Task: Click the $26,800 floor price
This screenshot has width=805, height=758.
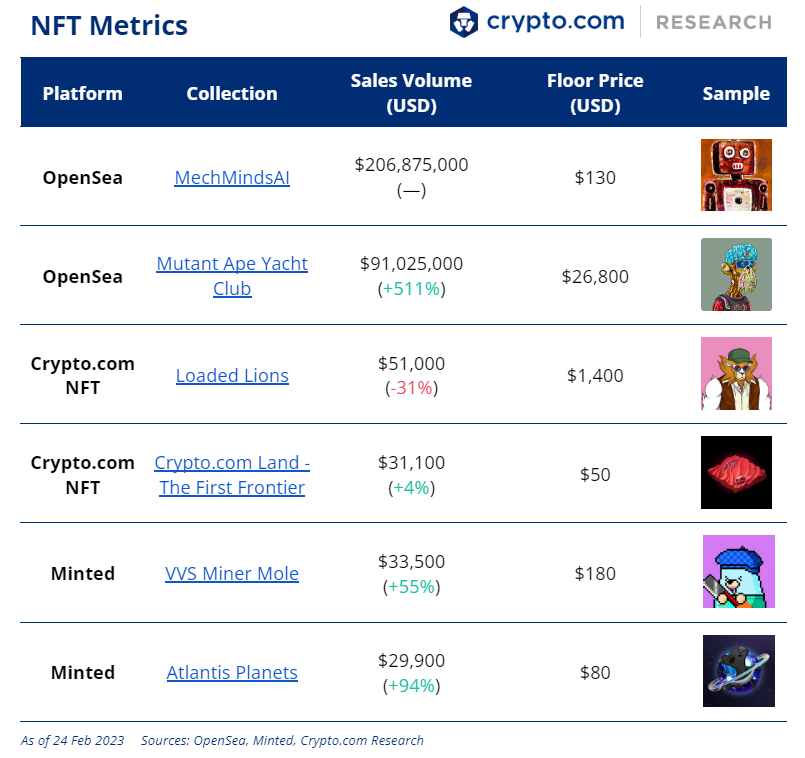Action: [595, 277]
